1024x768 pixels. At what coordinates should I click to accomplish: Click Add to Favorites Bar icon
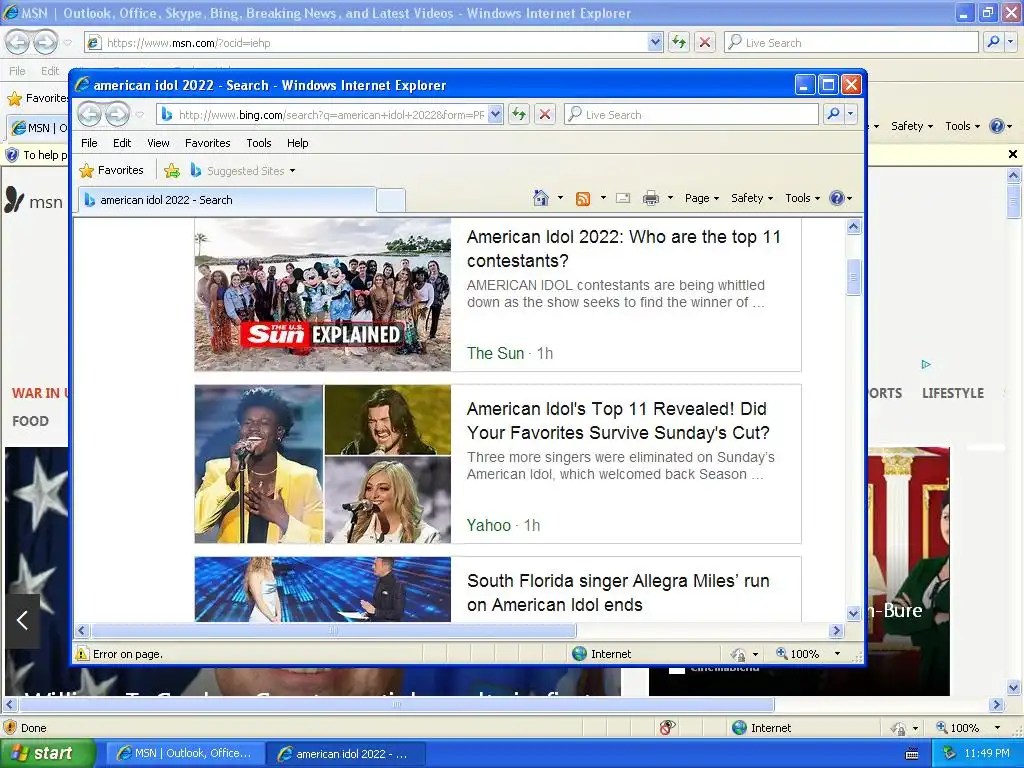click(172, 170)
